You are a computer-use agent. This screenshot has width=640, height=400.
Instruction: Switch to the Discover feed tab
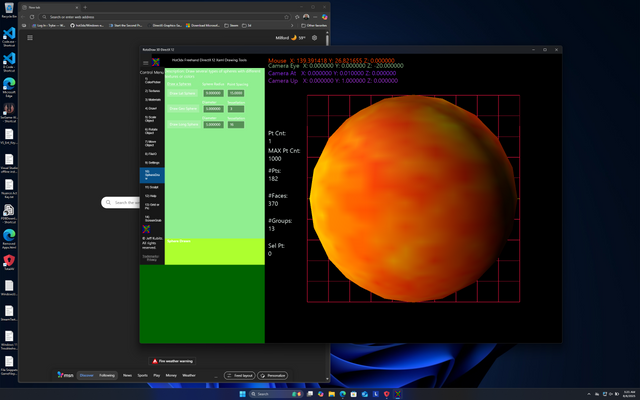pyautogui.click(x=87, y=376)
